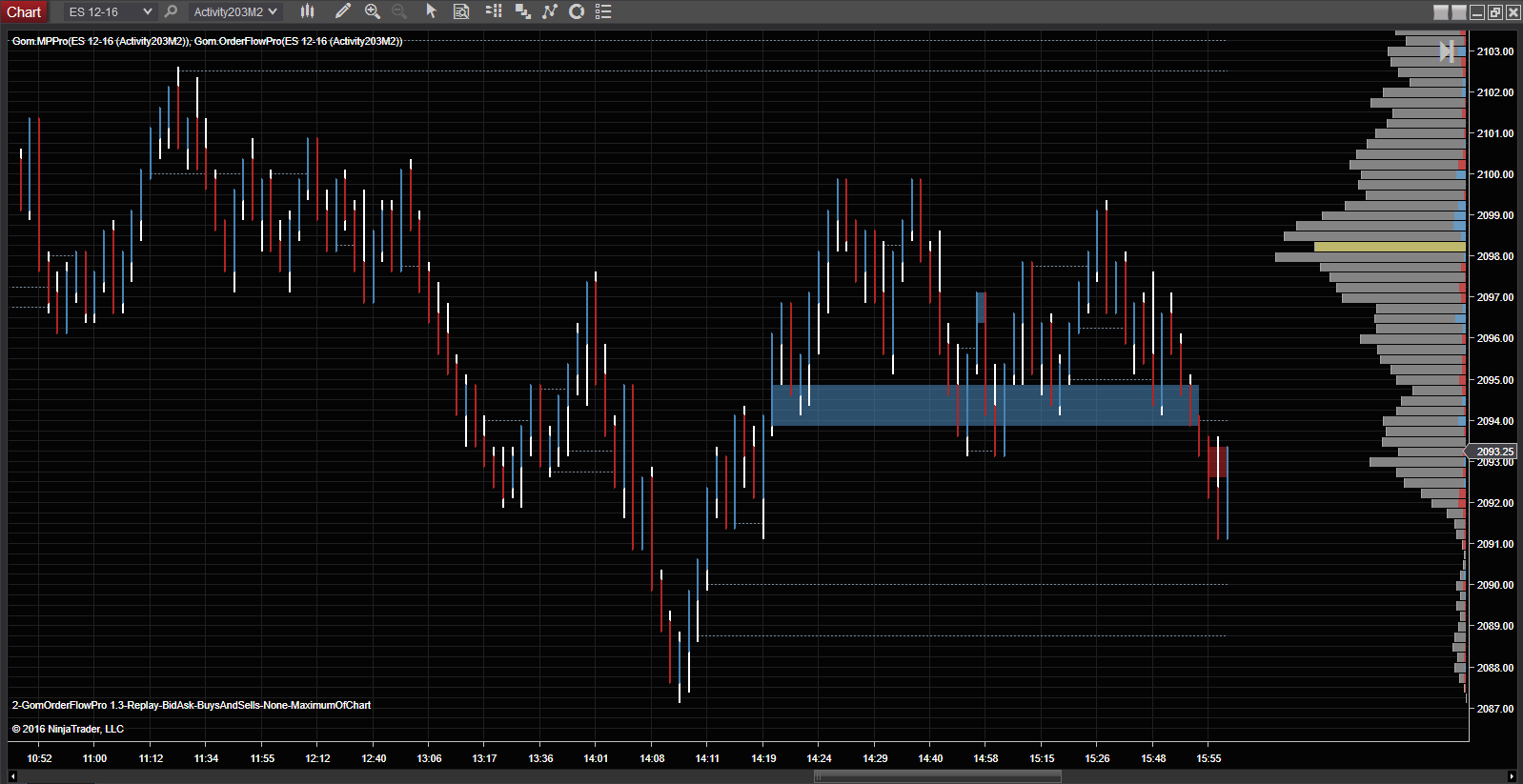The height and width of the screenshot is (784, 1523).
Task: Click the 15:26 time axis label
Action: coord(1097,758)
